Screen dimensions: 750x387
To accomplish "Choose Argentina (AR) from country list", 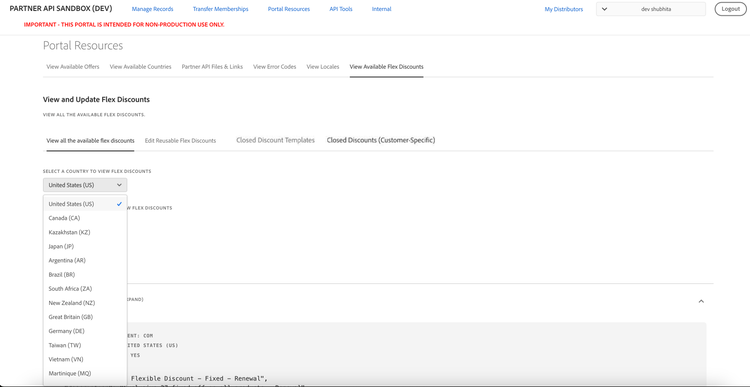I will (x=85, y=260).
